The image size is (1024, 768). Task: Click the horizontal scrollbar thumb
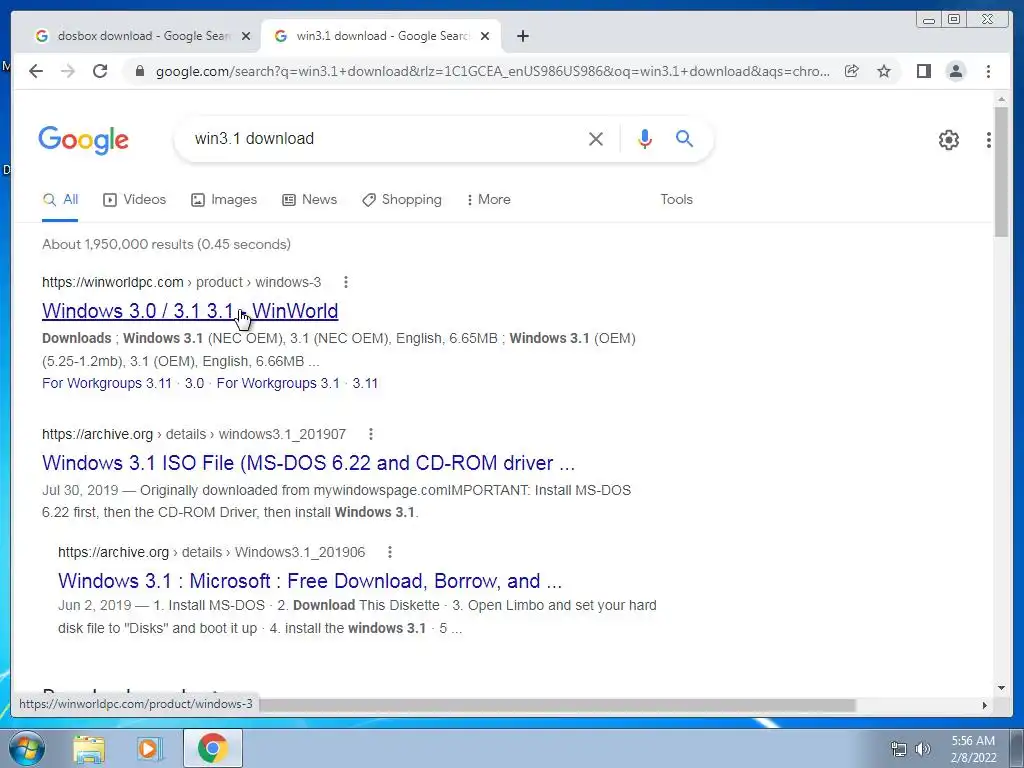pos(558,705)
